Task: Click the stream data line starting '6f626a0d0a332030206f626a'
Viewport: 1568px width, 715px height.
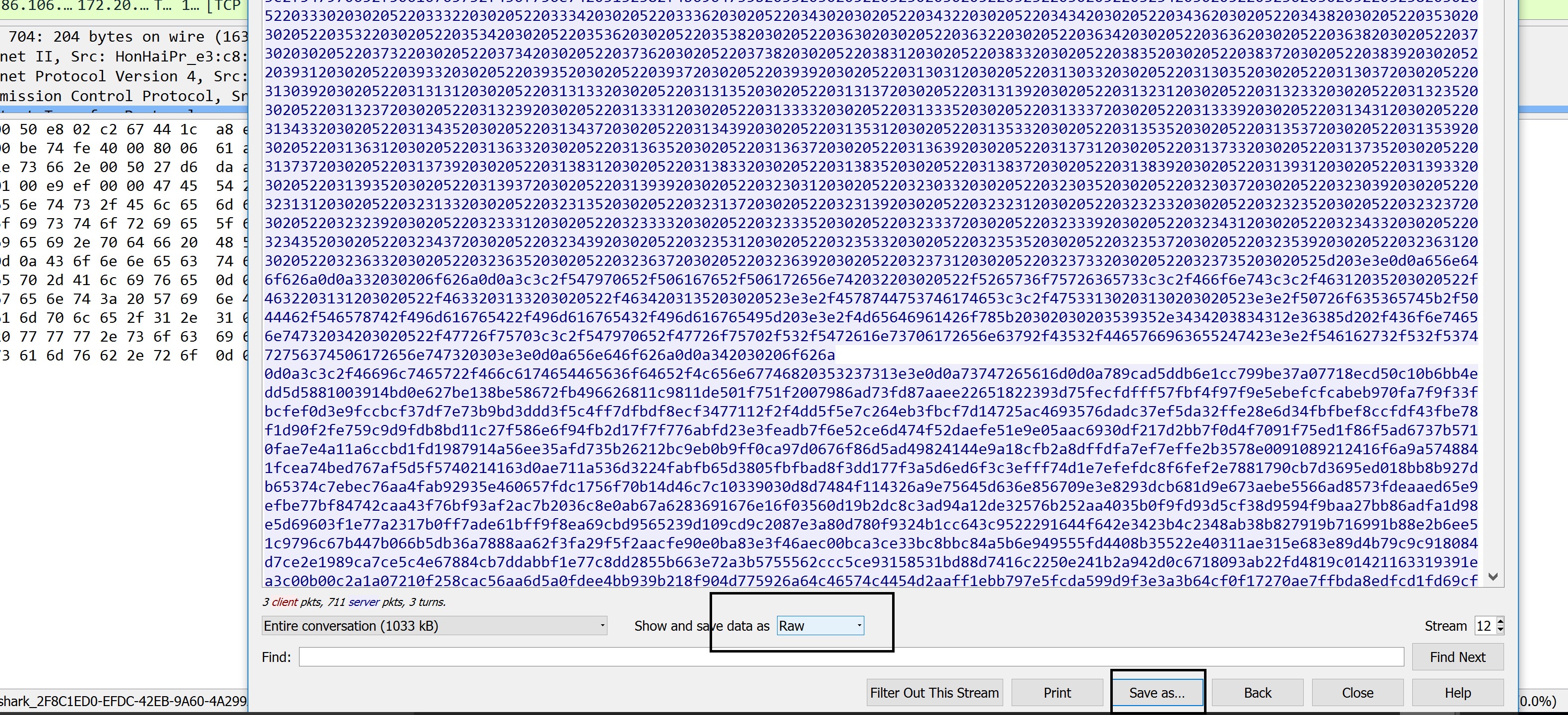Action: click(x=871, y=279)
